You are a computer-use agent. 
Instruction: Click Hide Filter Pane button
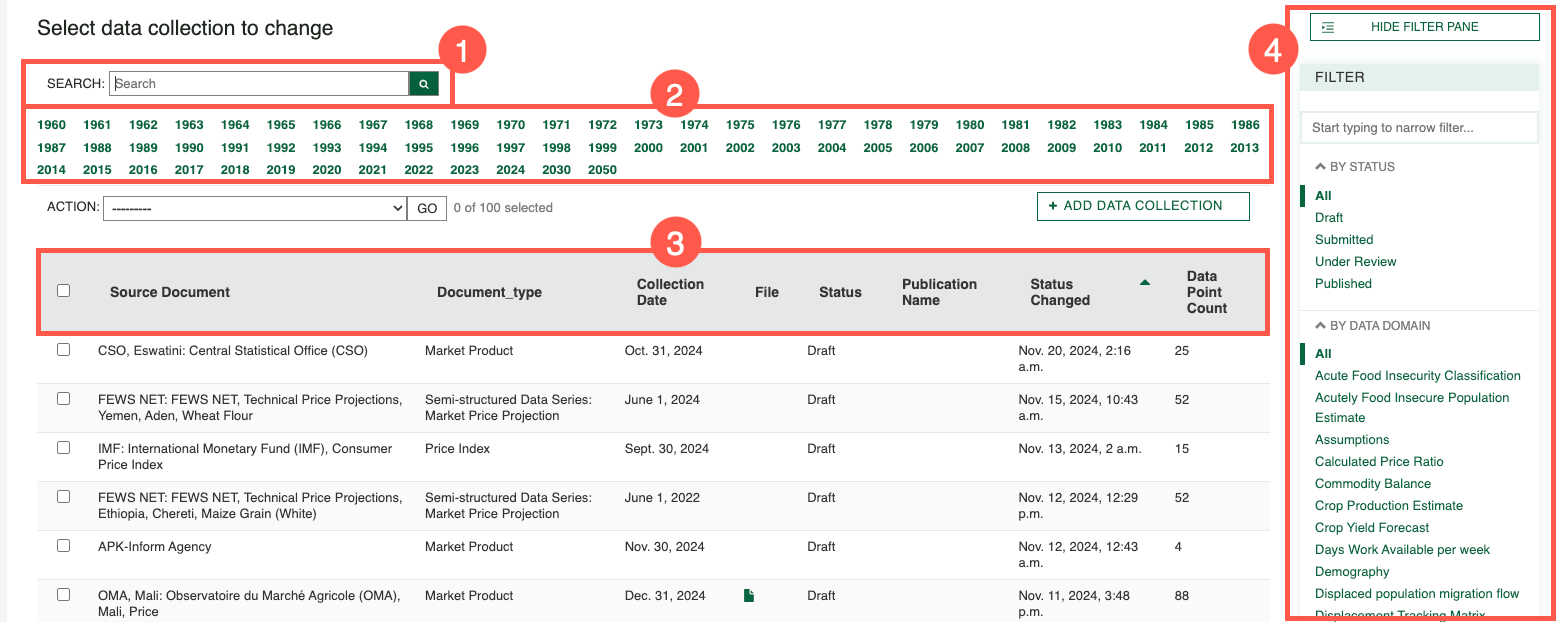point(1425,27)
